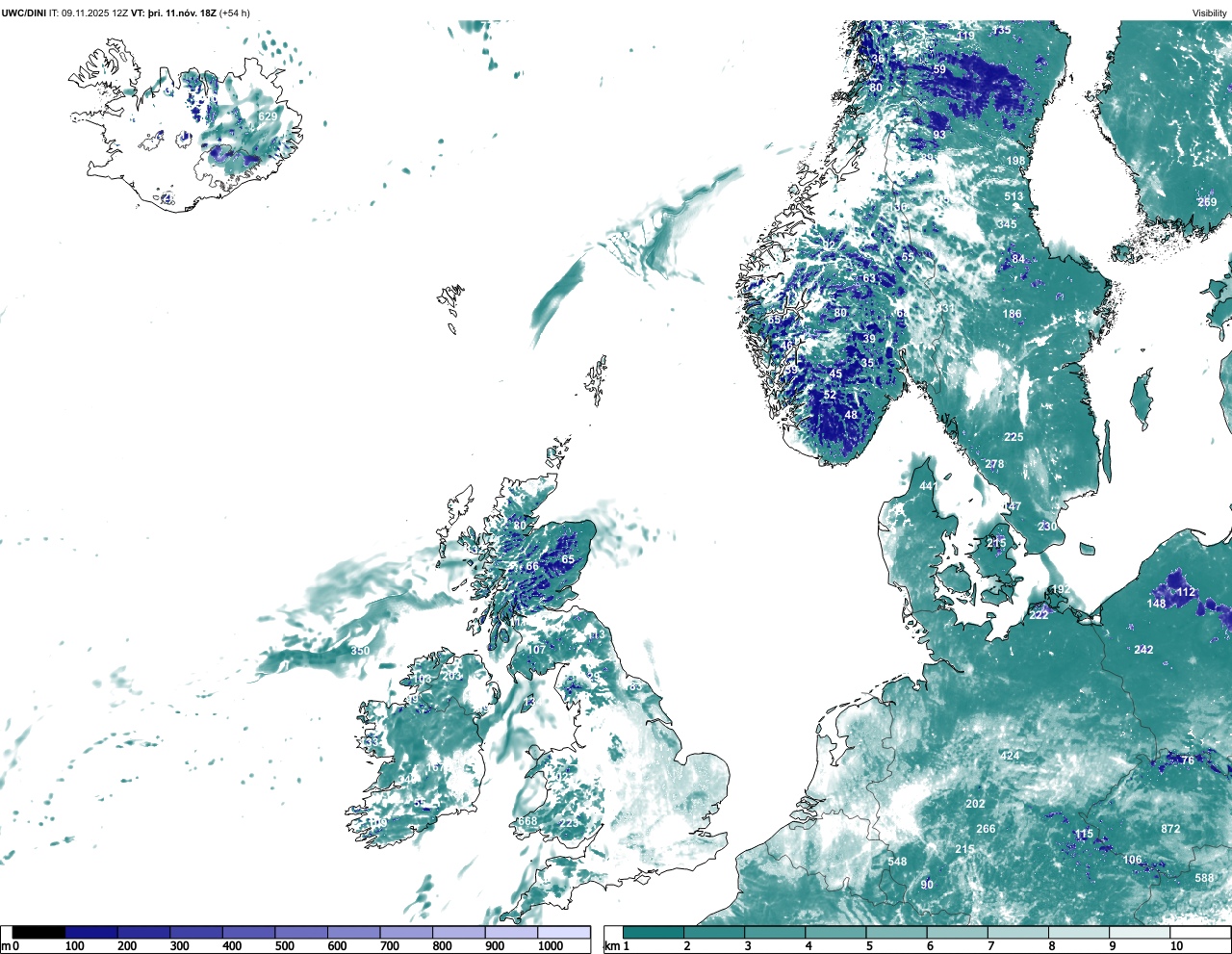Screen dimensions: 1232x954
Task: Click the 441 value over northern Denmark
Action: click(928, 487)
